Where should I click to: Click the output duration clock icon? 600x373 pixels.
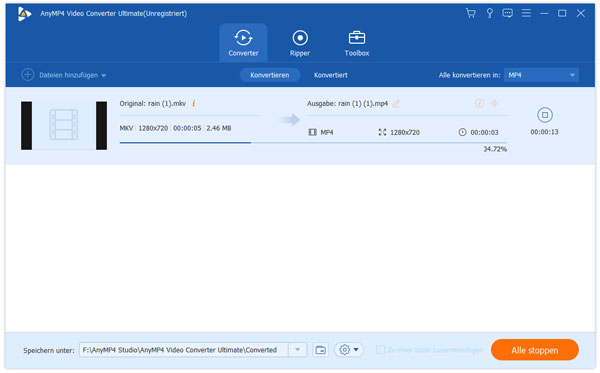tap(462, 132)
